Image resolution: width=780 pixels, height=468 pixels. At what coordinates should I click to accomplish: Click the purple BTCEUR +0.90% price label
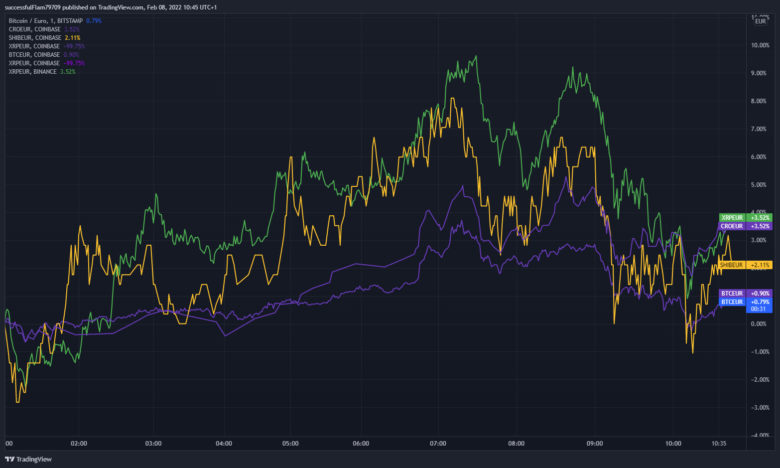tap(745, 292)
